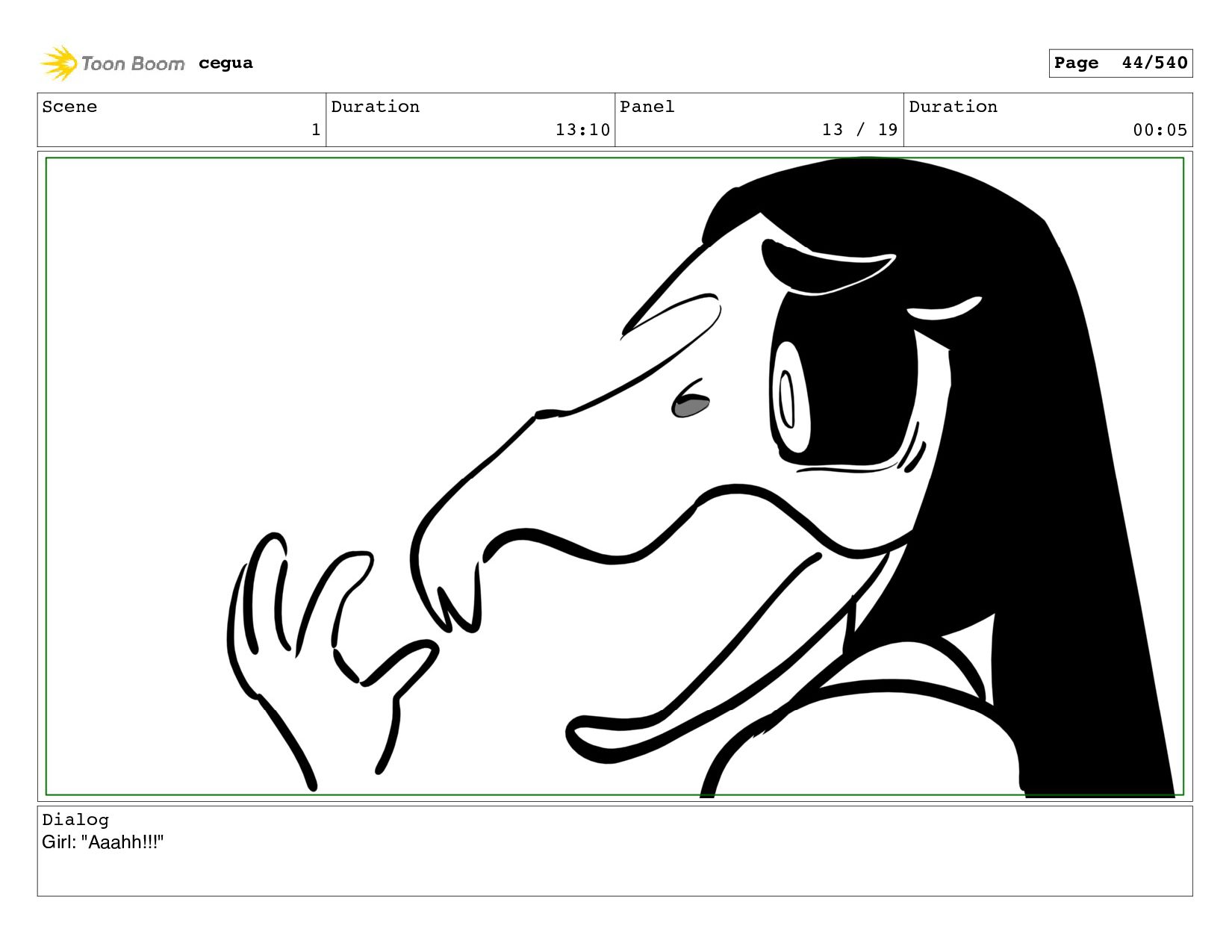Select the 'Duration' label beside Panel
Viewport: 1232px width, 952px height.
point(953,107)
